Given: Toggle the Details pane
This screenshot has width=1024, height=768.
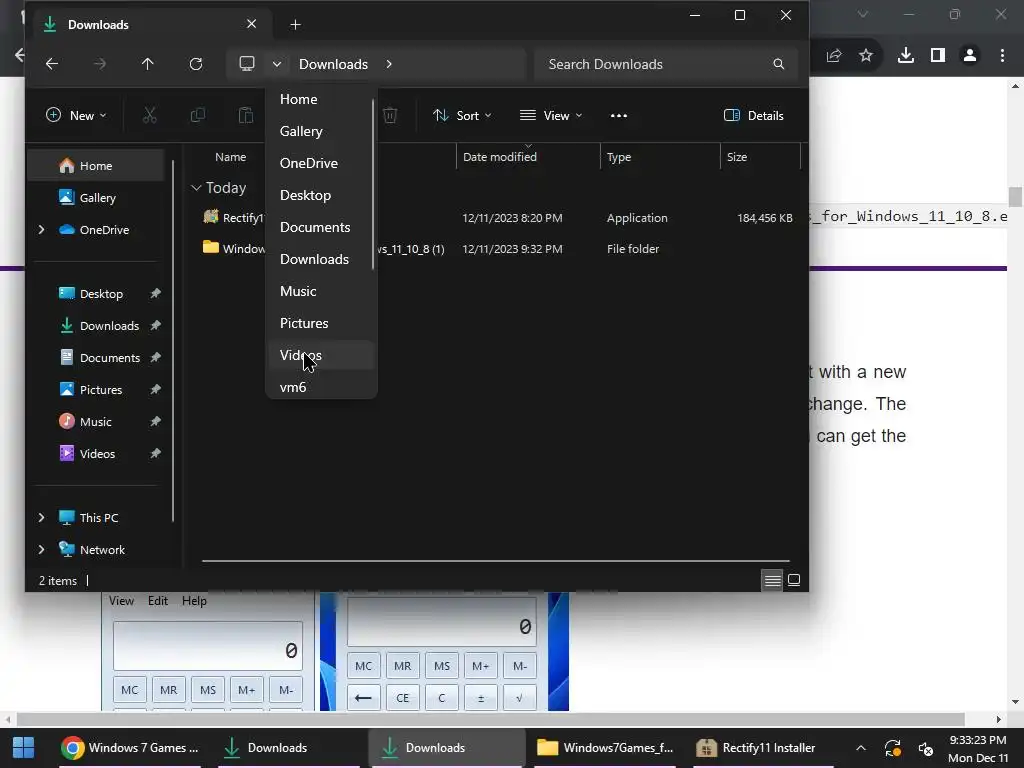Looking at the screenshot, I should pyautogui.click(x=754, y=116).
